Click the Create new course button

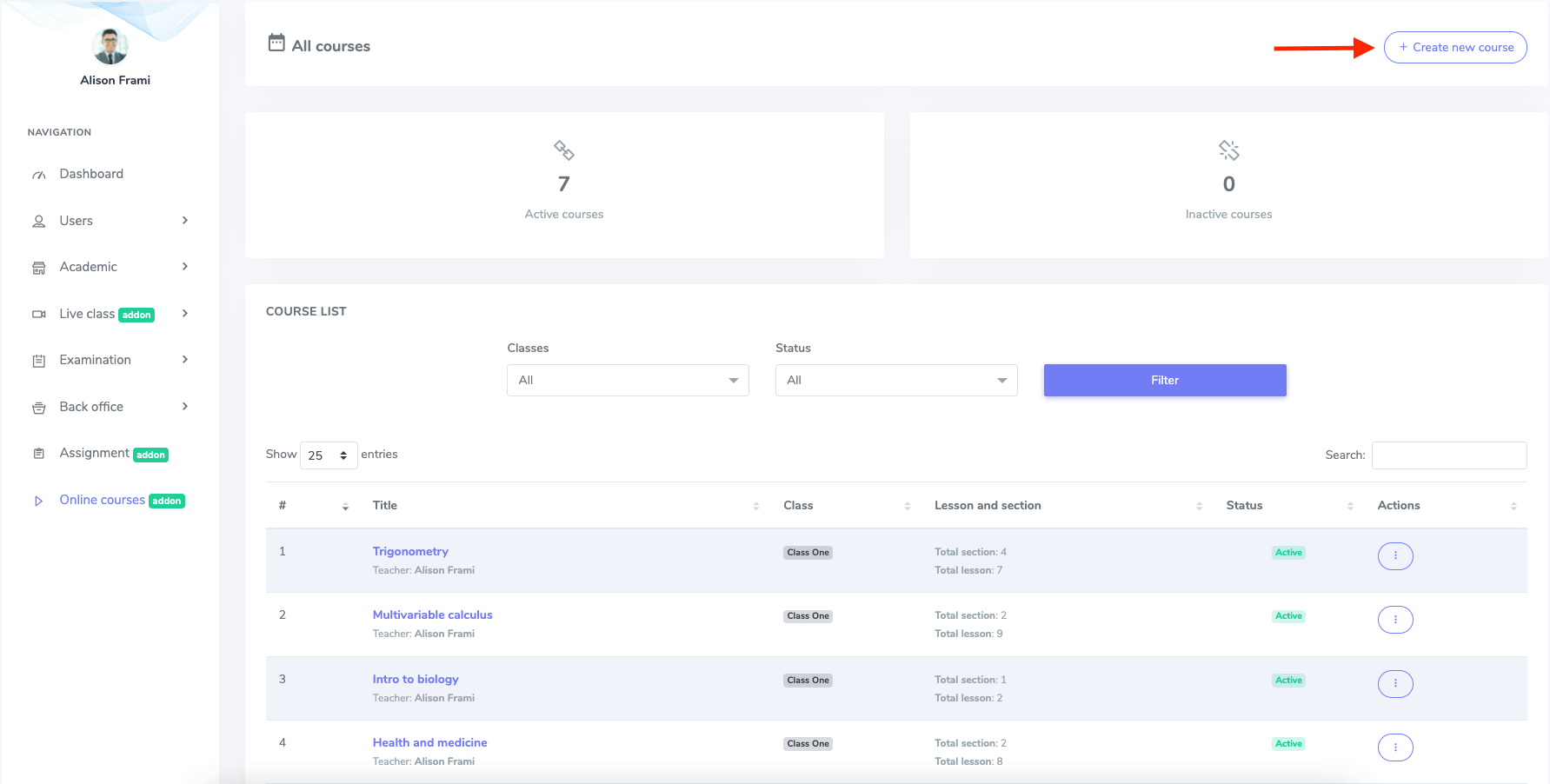1455,47
